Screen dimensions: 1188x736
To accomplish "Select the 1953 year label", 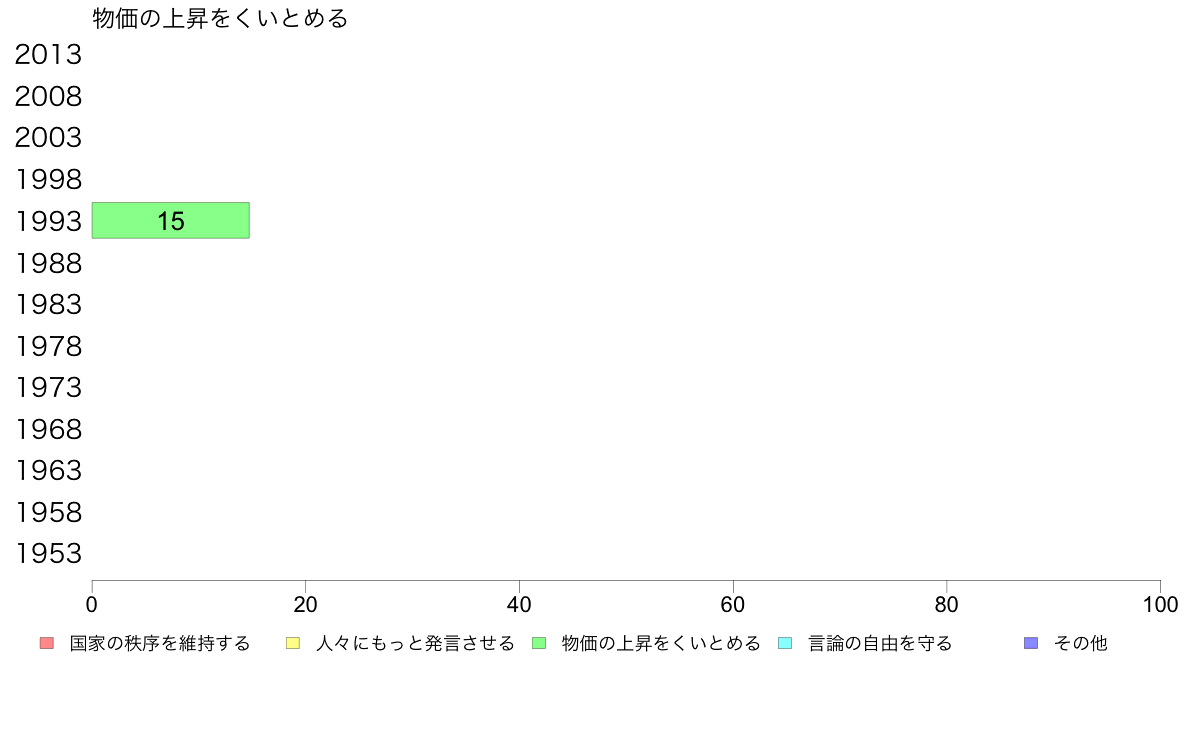I will (x=48, y=553).
